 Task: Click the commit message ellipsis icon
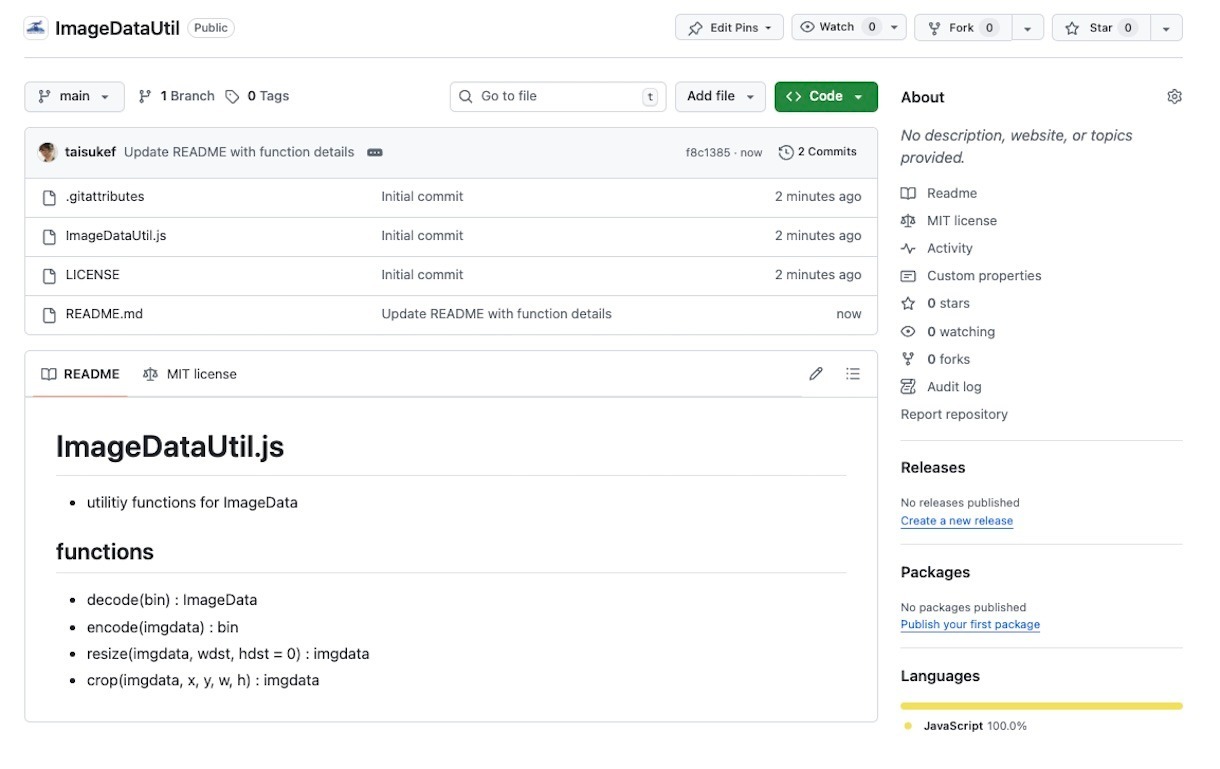pos(375,153)
